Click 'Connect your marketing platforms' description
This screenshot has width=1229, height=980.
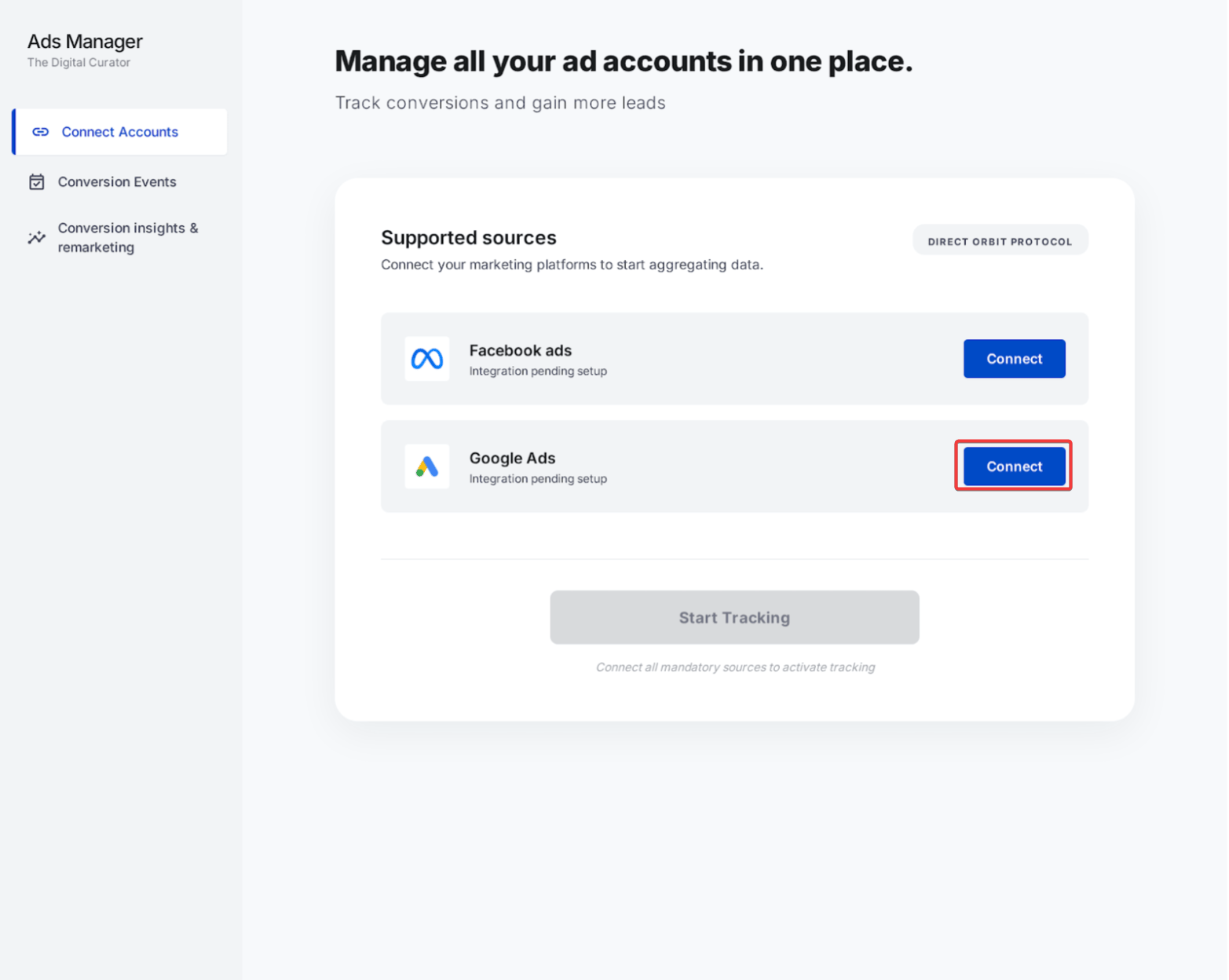pos(572,265)
